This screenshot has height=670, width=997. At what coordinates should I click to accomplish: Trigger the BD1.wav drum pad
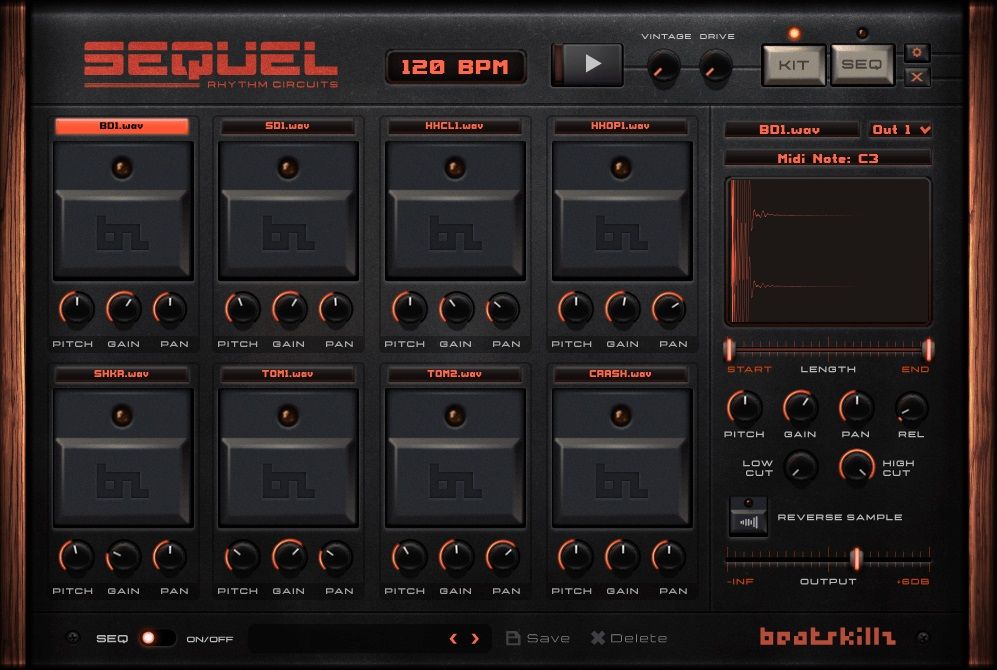point(123,211)
